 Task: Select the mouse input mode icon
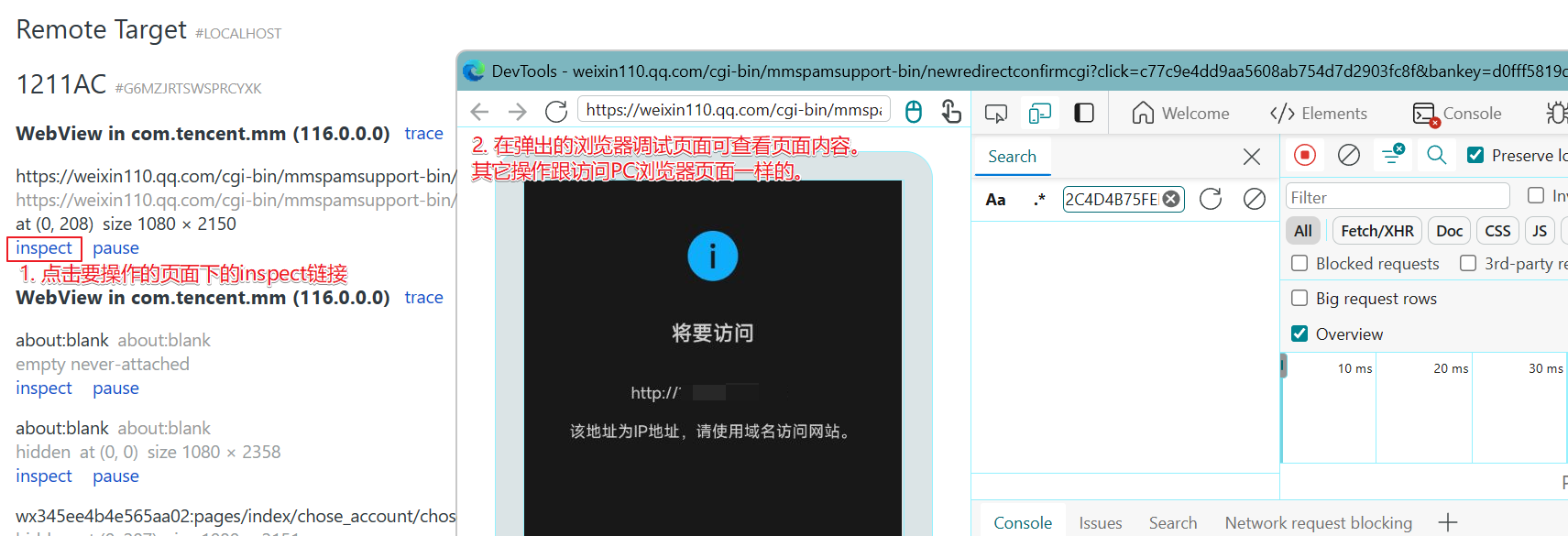pos(914,112)
